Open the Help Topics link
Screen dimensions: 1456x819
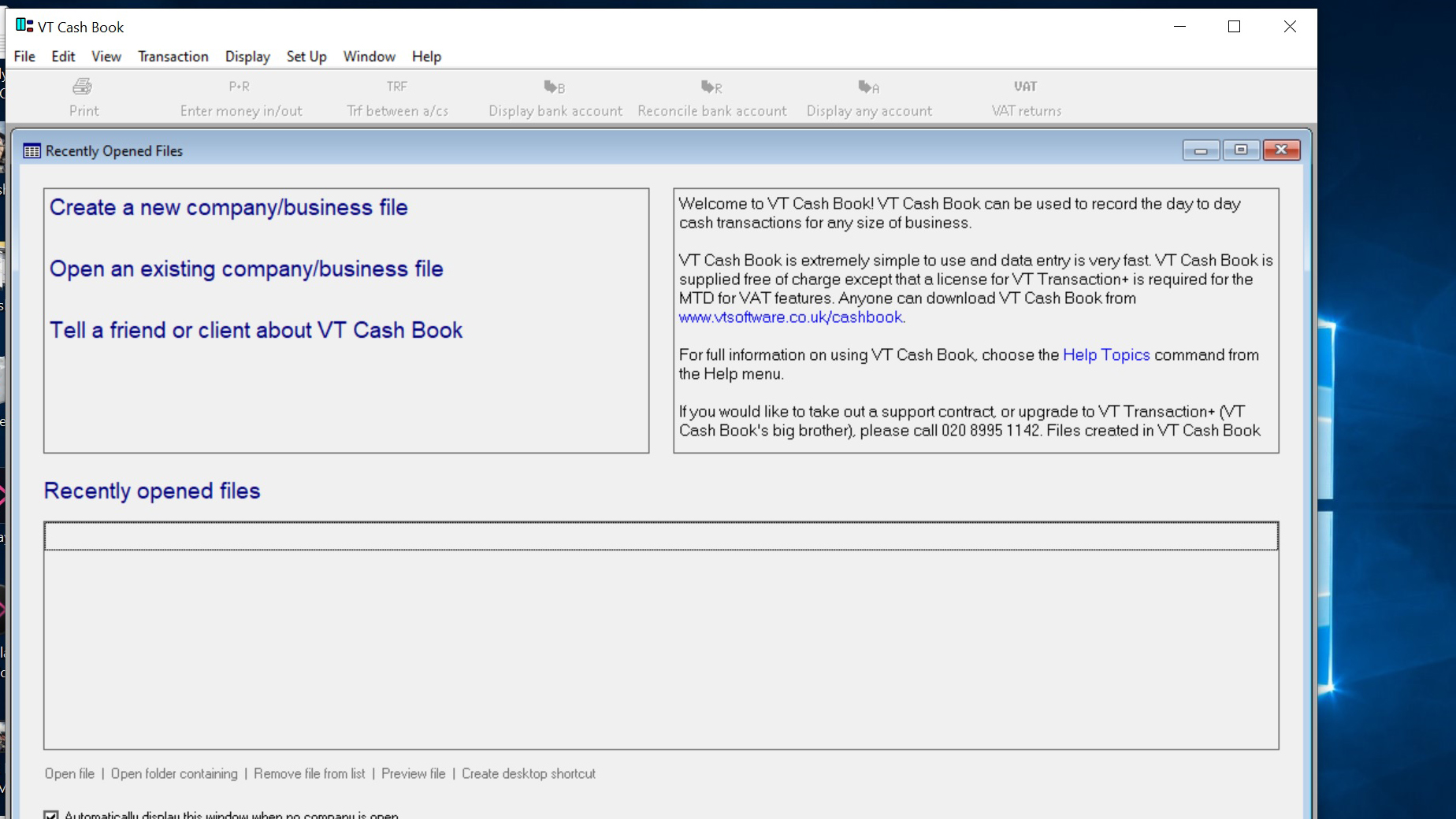[x=1106, y=355]
